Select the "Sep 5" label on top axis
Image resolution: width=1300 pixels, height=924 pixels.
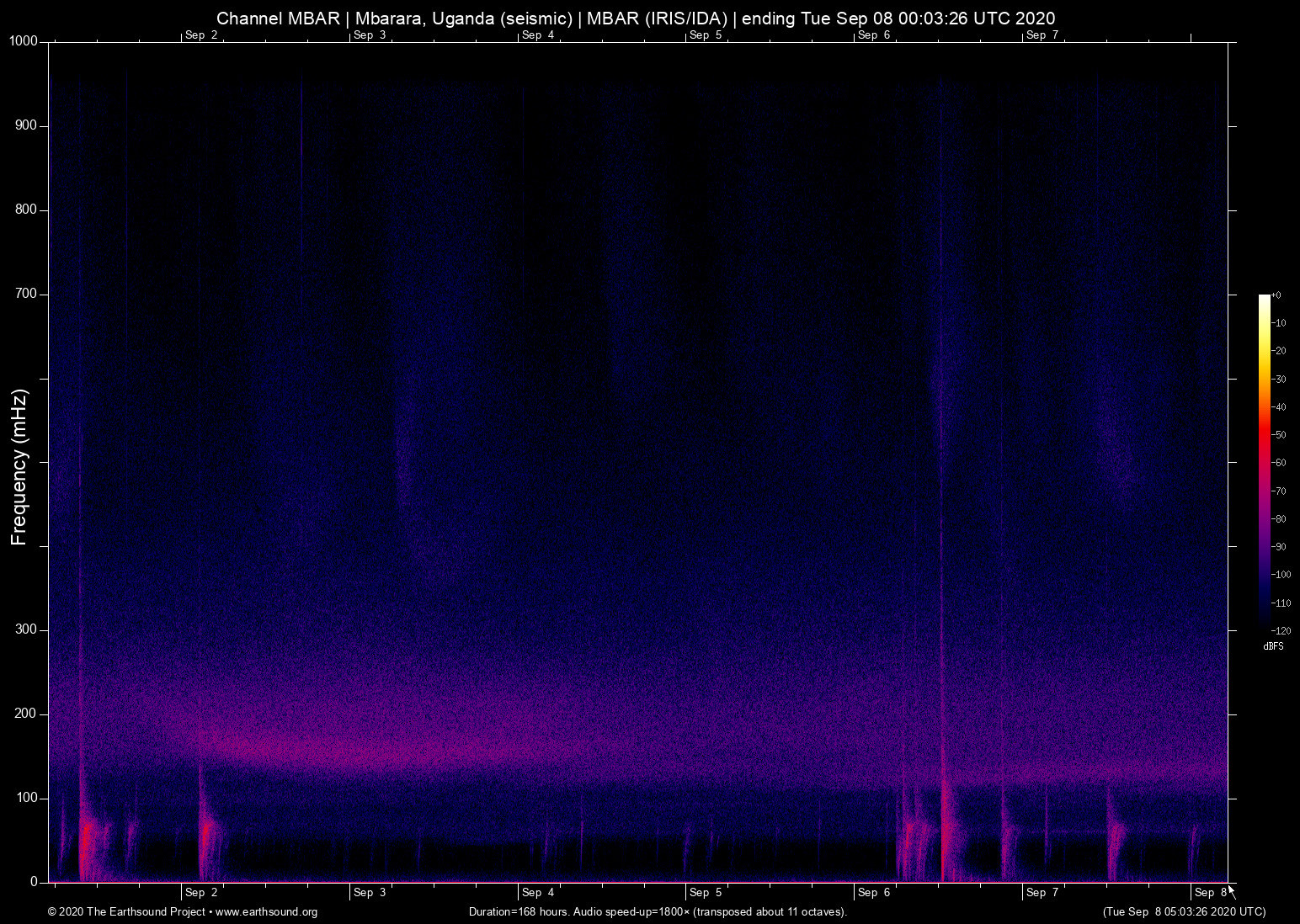click(706, 35)
